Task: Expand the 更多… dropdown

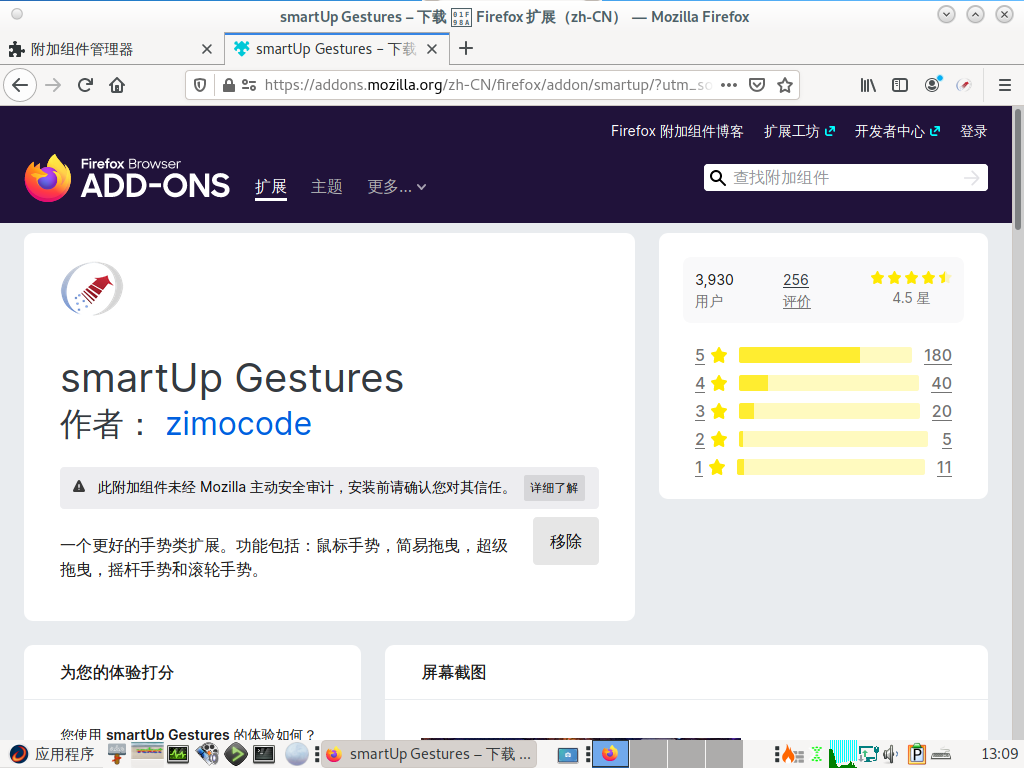Action: tap(396, 187)
